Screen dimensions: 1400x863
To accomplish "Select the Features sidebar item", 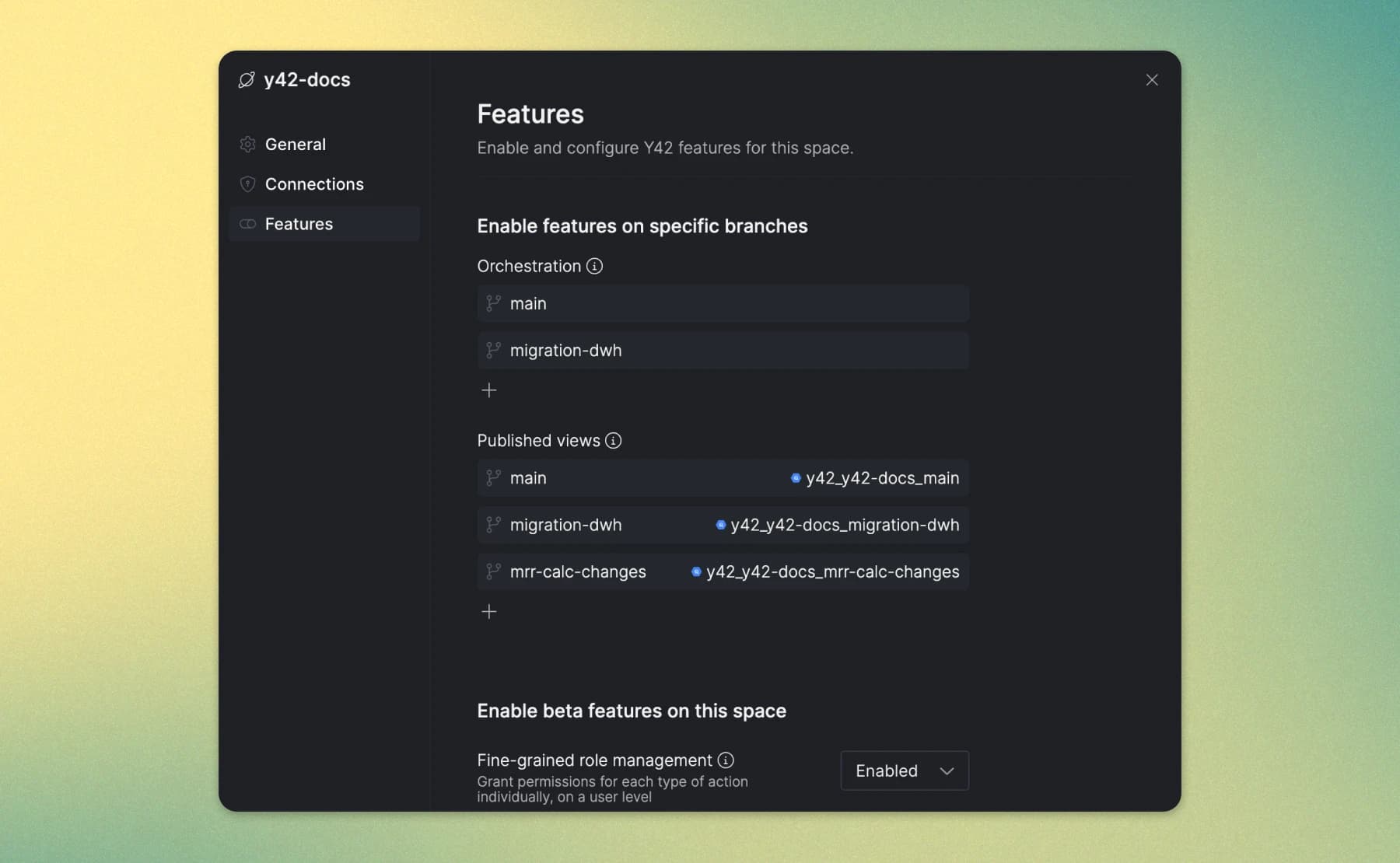I will (x=324, y=224).
